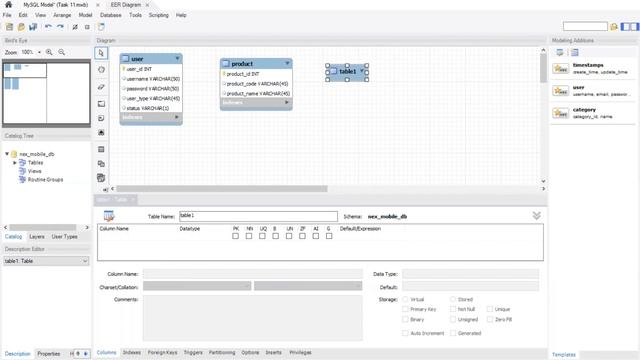Screen dimensions: 640x360
Task: Select the eraser tool
Action: coord(102,87)
